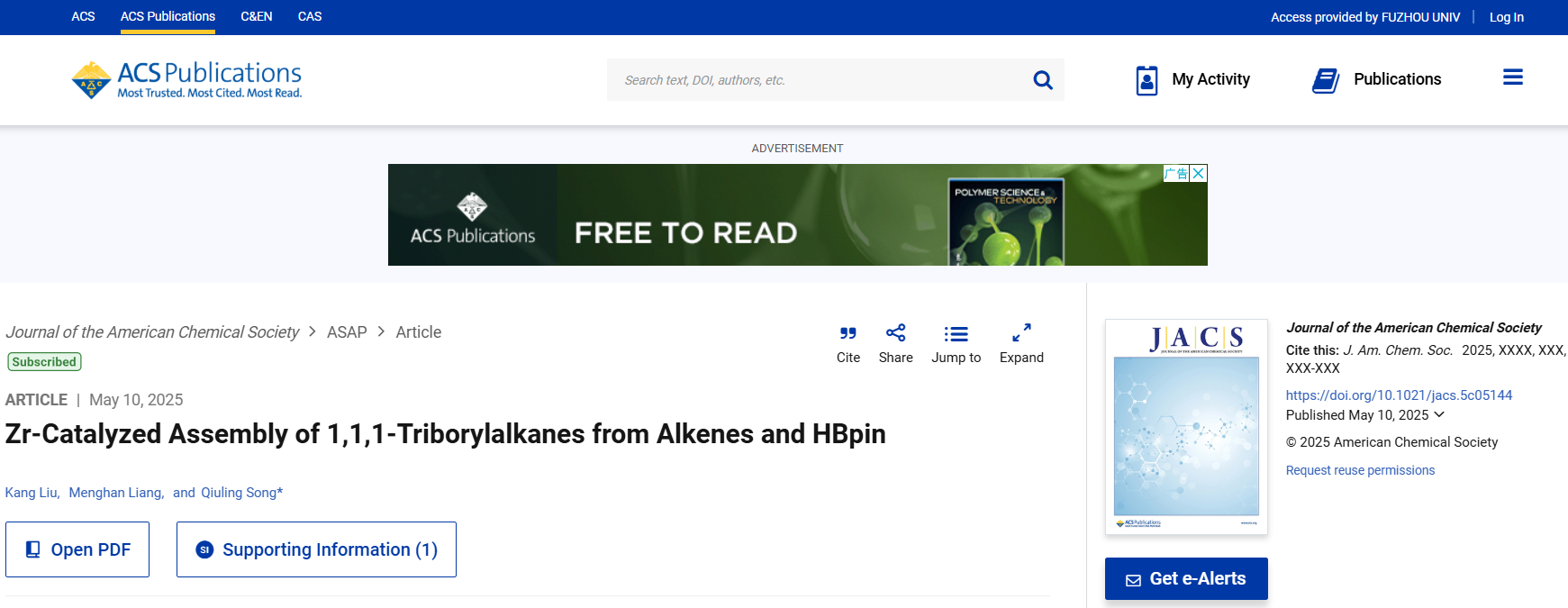Click the search magnifier icon
Screen dimensions: 1568x608
point(1043,80)
